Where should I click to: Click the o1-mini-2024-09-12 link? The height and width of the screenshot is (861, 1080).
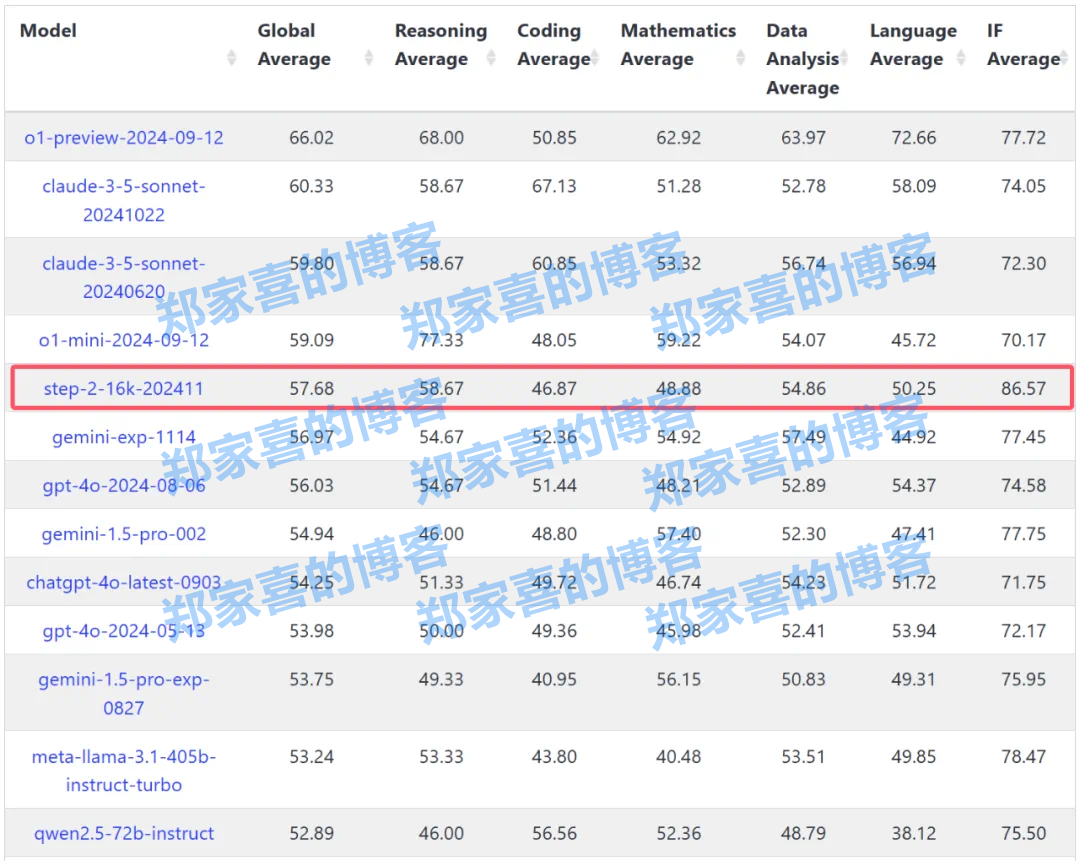point(124,340)
